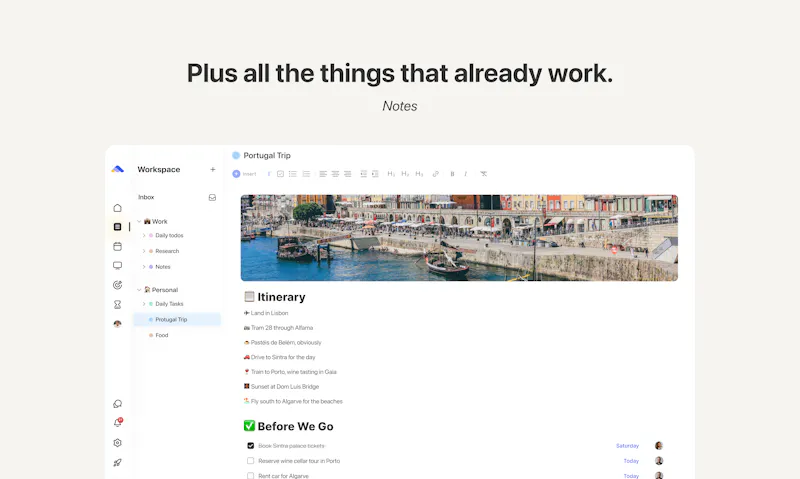Check the Rent car for Algarve checkbox
Viewport: 800px width, 479px height.
tap(251, 476)
